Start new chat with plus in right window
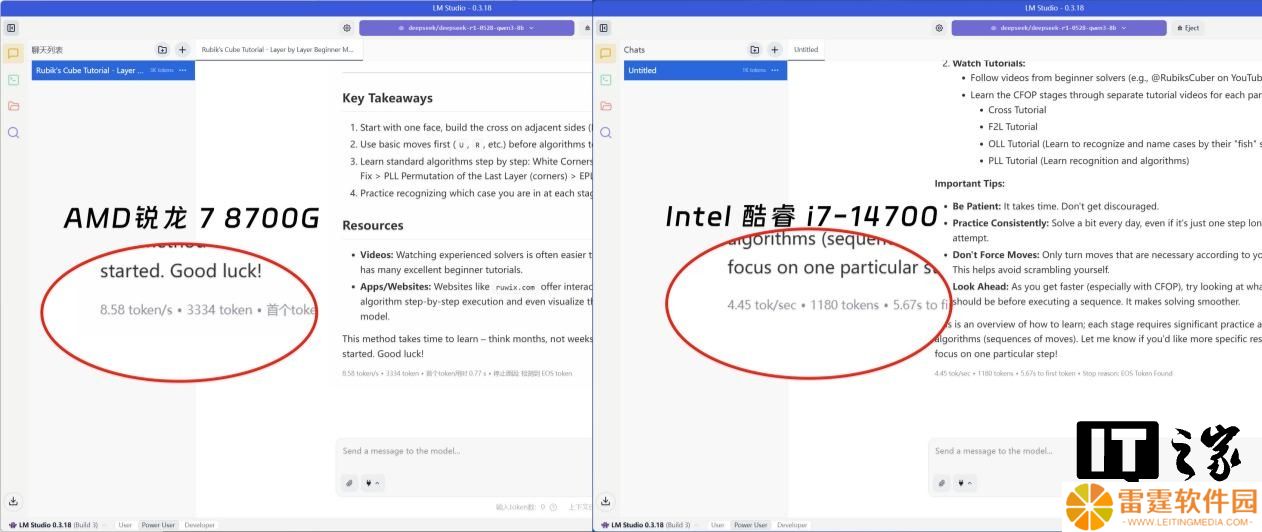This screenshot has height=532, width=1262. pos(774,49)
